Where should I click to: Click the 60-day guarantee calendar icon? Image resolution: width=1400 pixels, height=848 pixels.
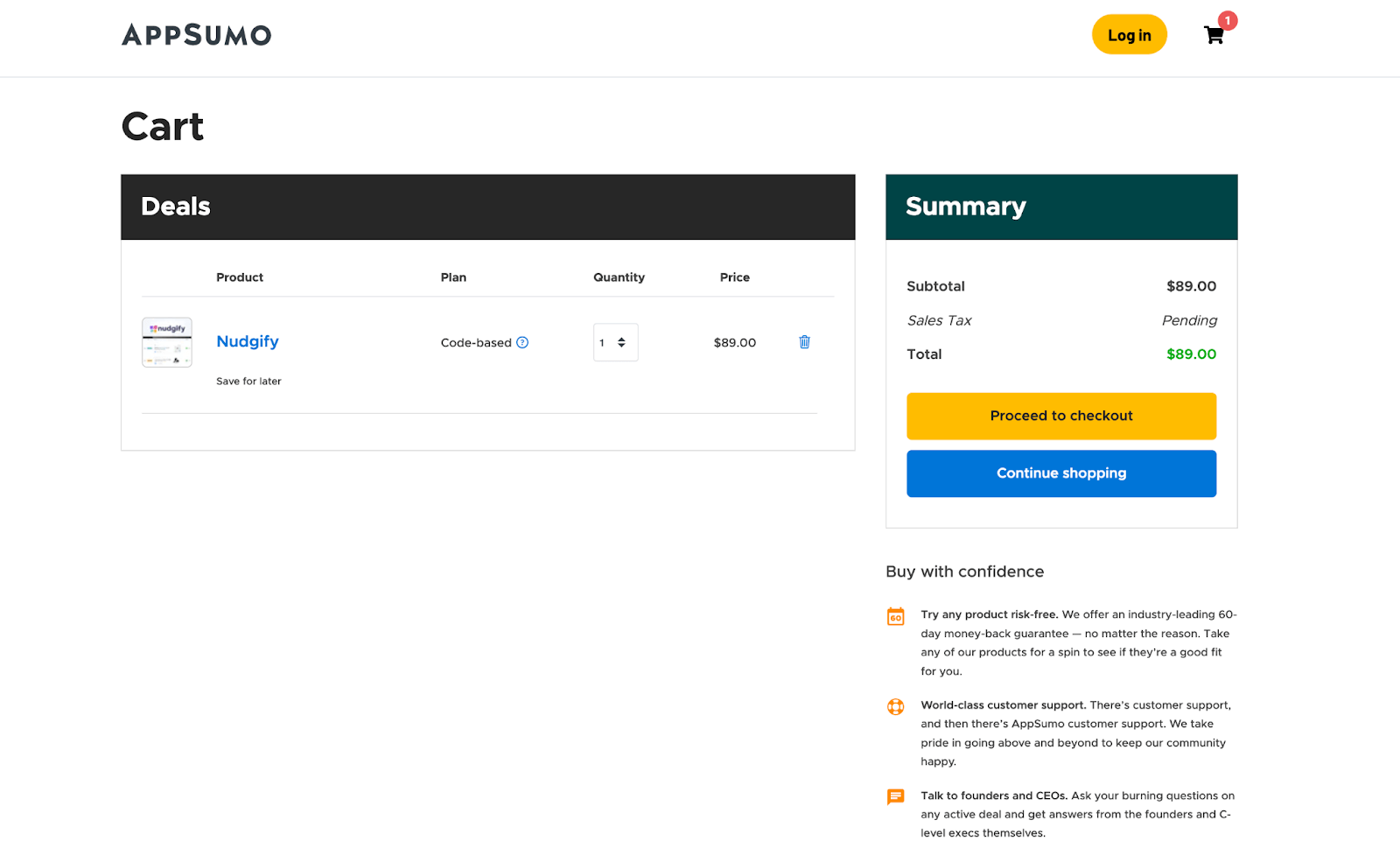(896, 616)
